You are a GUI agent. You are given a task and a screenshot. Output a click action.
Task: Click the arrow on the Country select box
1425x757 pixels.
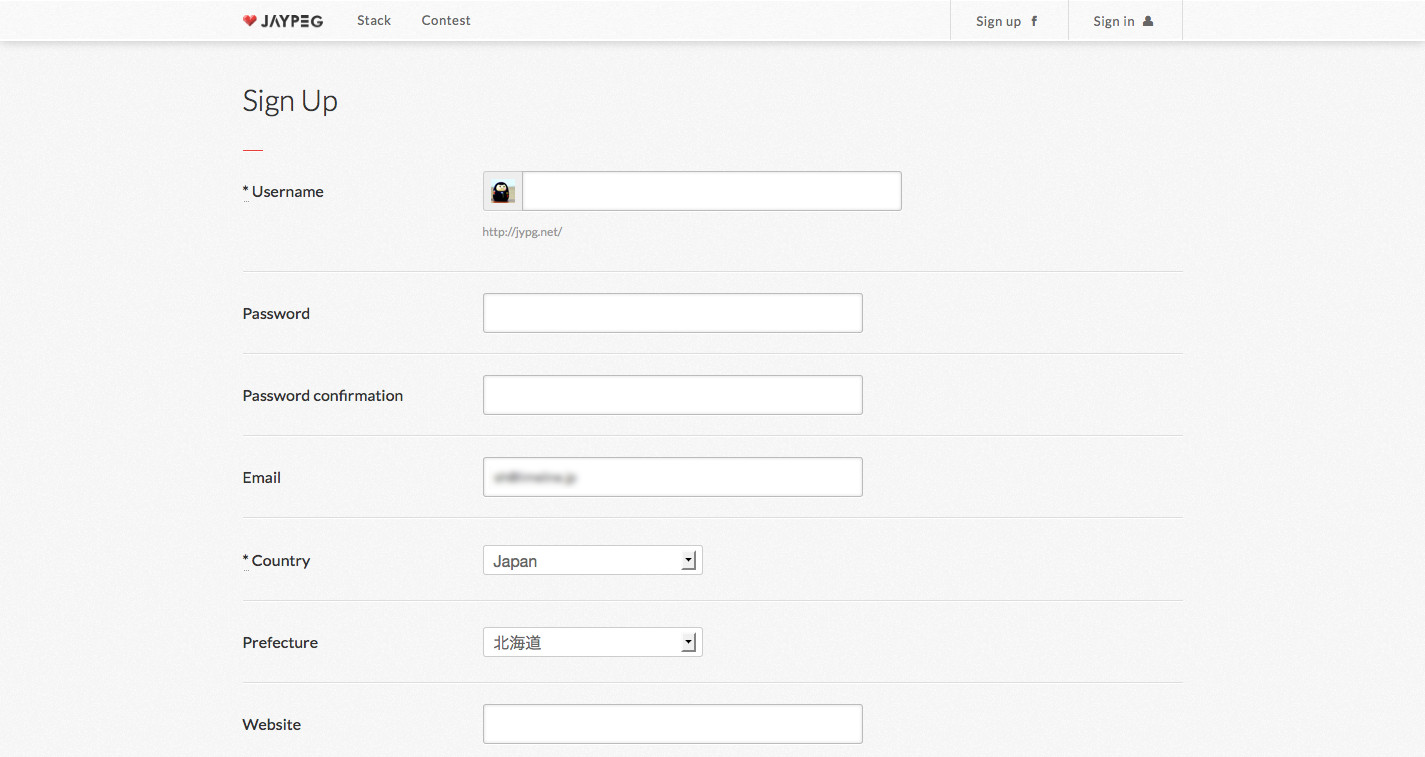(689, 561)
